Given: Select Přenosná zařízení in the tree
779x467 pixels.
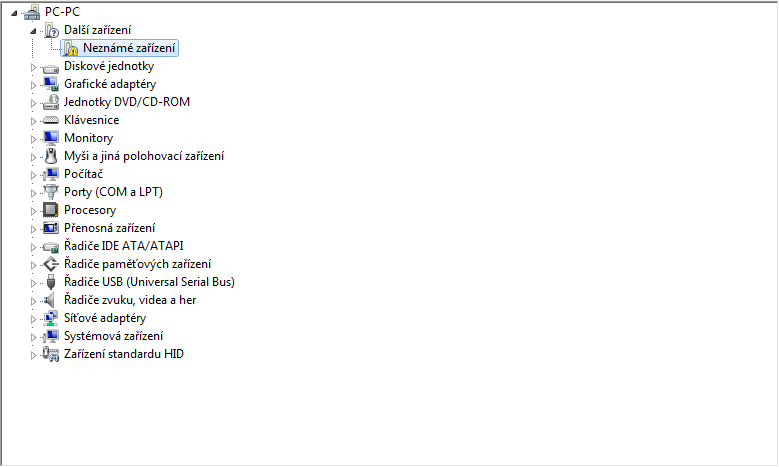Looking at the screenshot, I should click(109, 228).
